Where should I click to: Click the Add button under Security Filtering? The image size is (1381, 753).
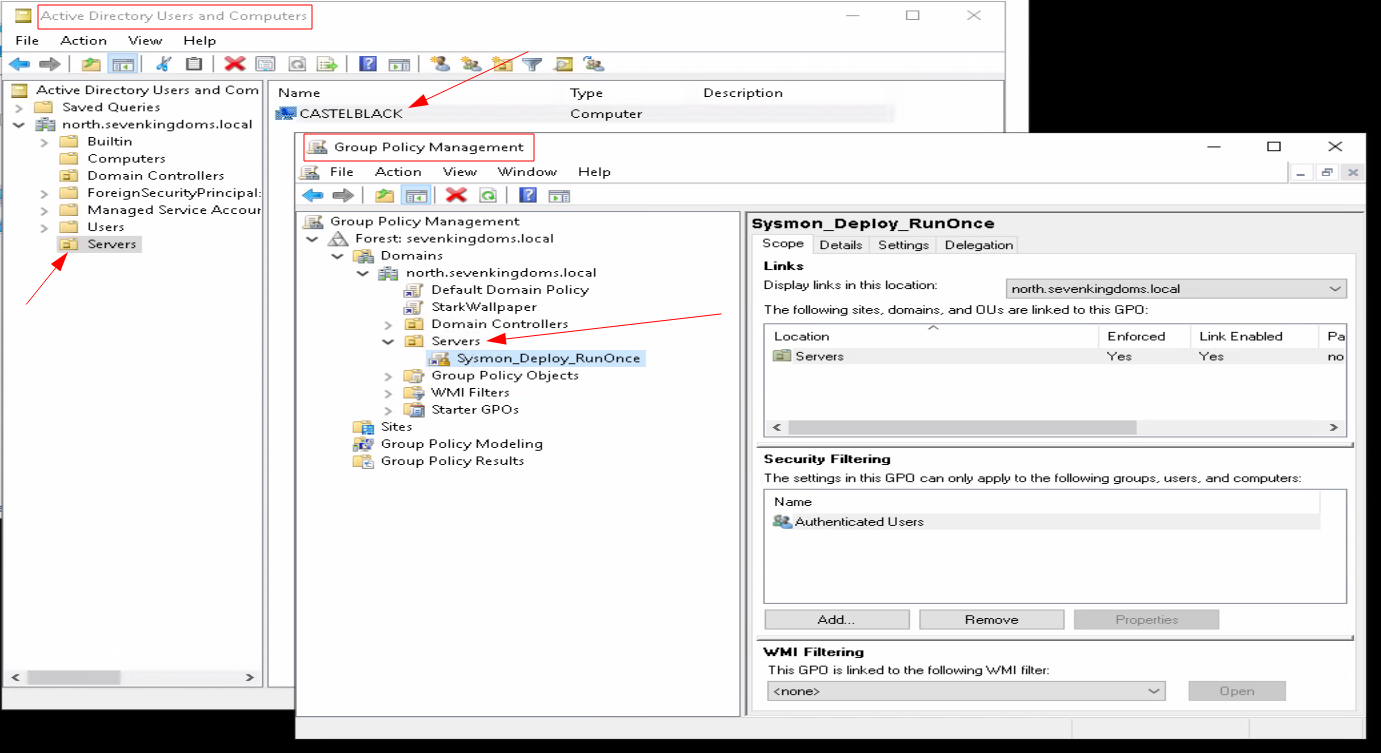(836, 619)
